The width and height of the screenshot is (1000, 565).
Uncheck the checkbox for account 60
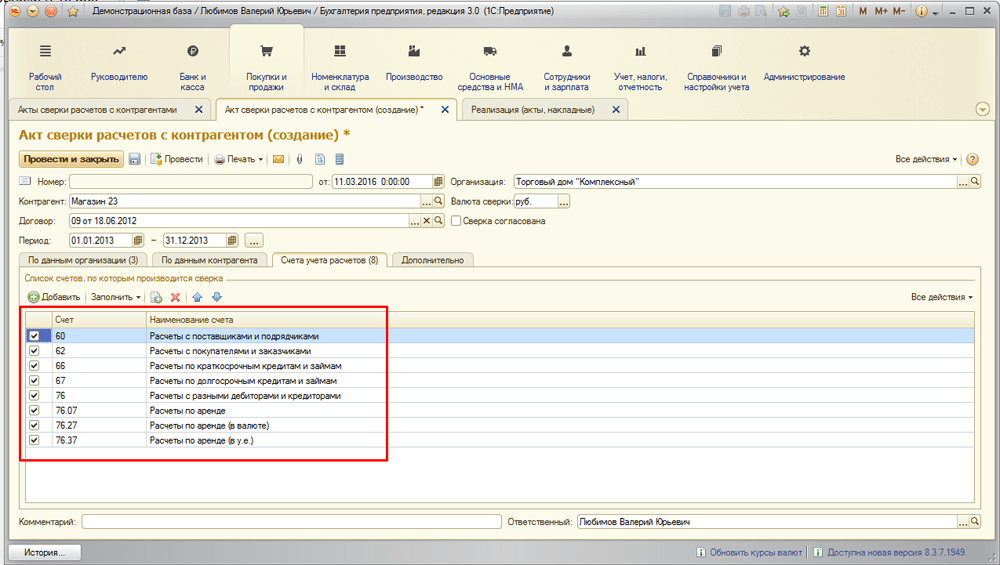[x=35, y=336]
